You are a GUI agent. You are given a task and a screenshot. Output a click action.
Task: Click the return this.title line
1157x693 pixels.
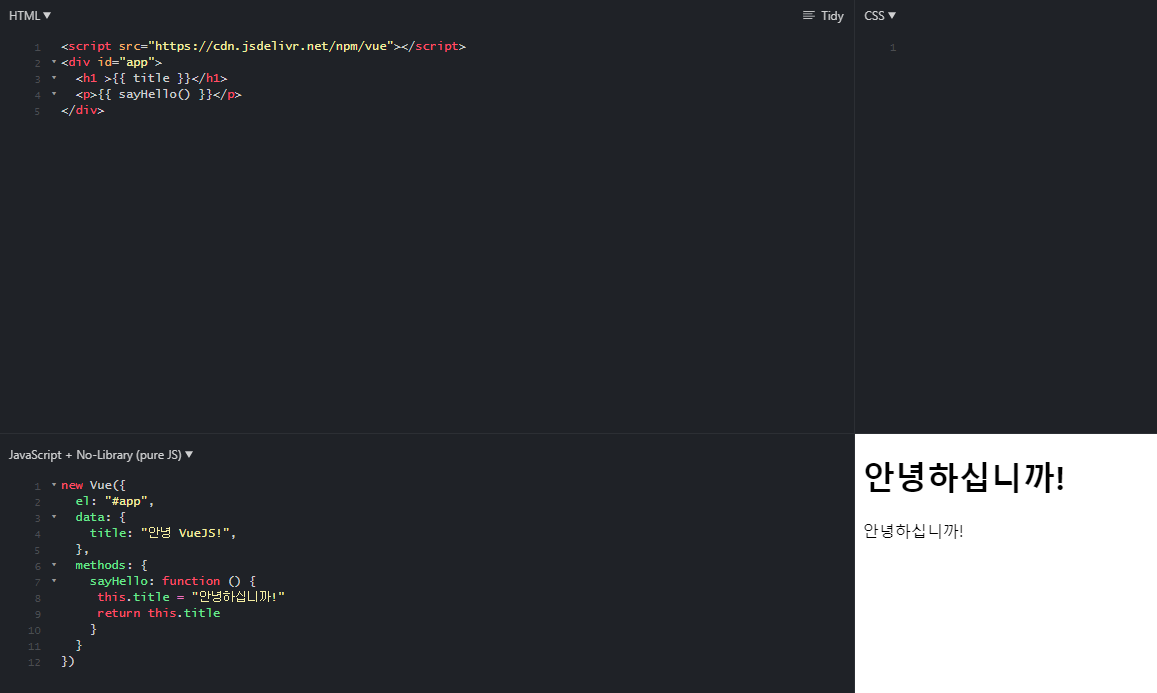159,613
